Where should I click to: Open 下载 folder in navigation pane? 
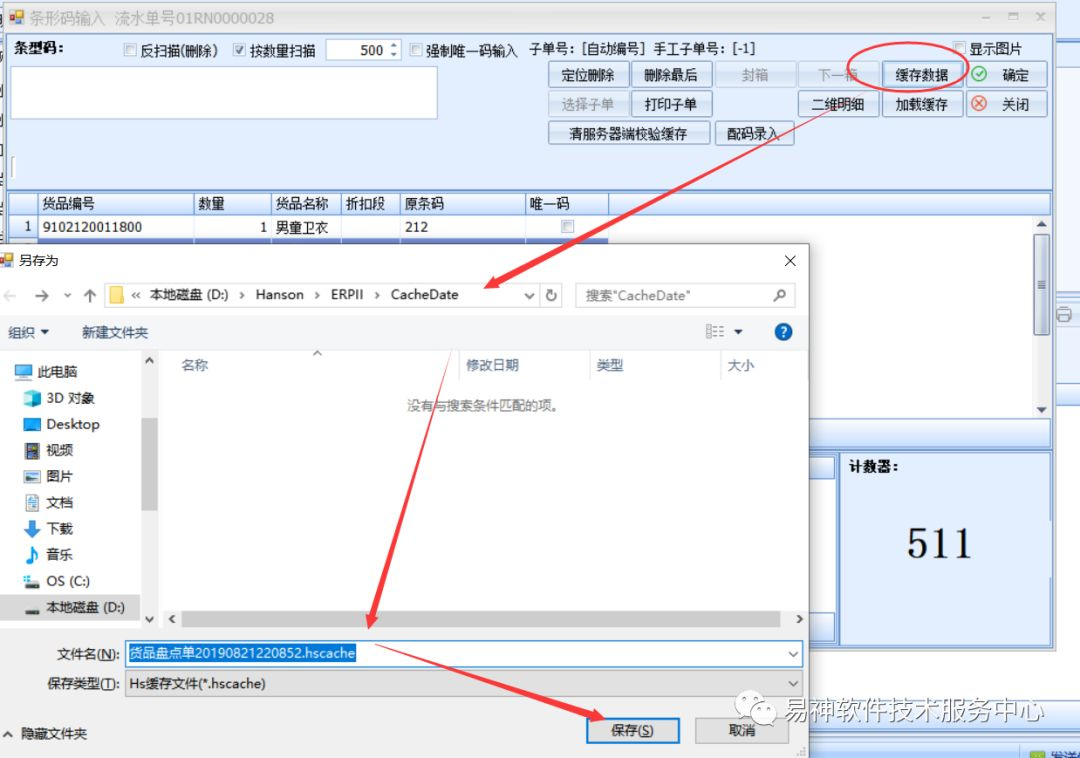pos(59,528)
